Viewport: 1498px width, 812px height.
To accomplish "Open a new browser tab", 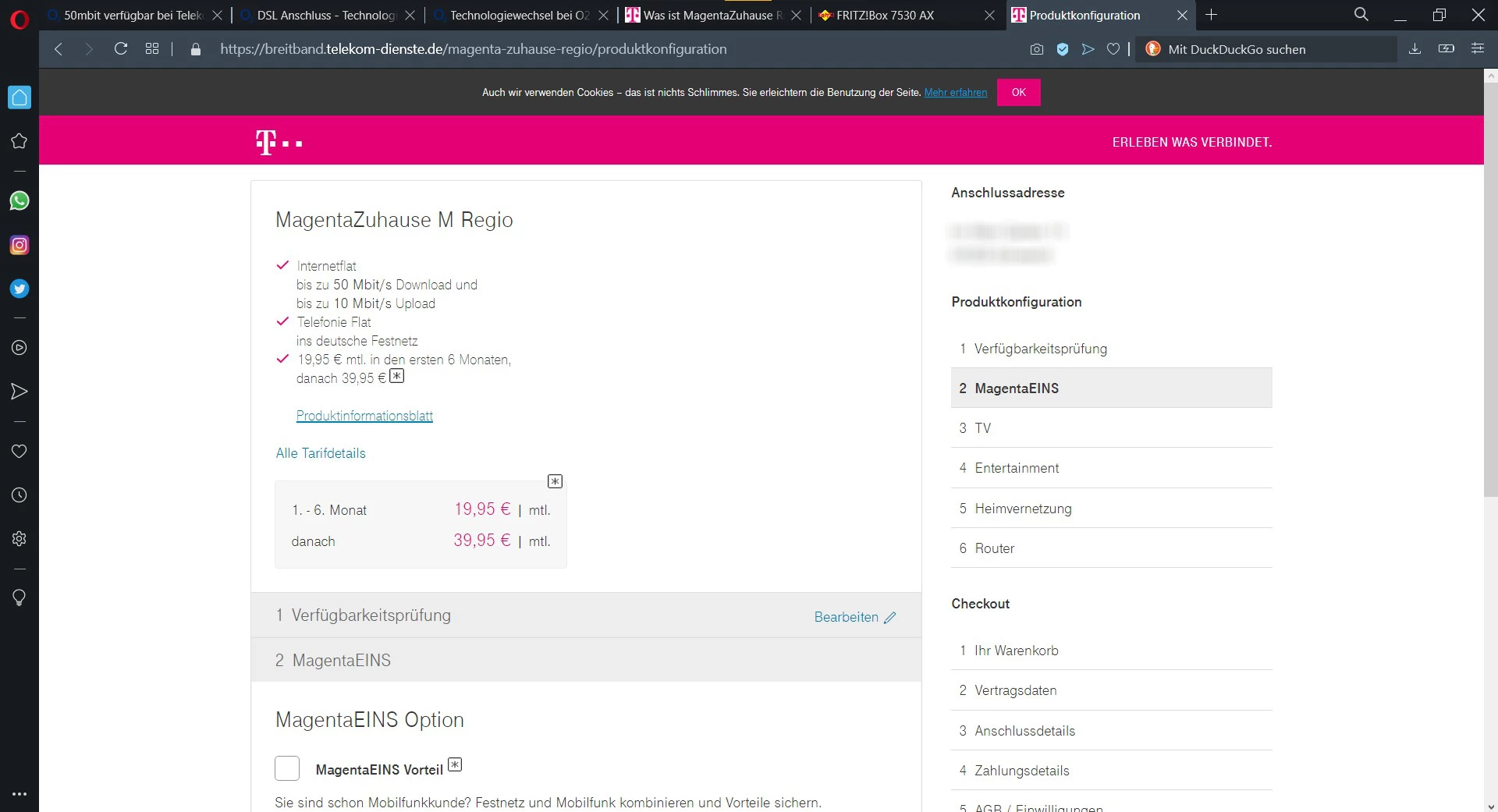I will pos(1212,15).
